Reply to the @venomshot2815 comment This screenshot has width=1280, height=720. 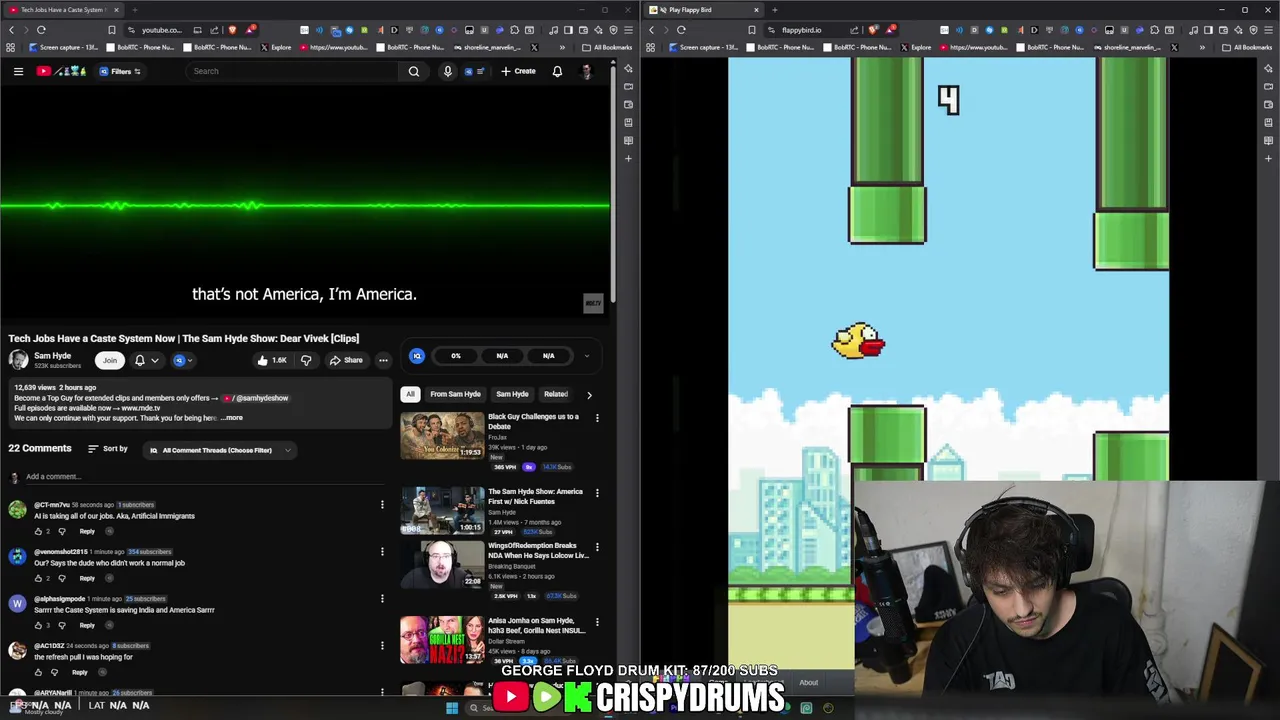87,578
